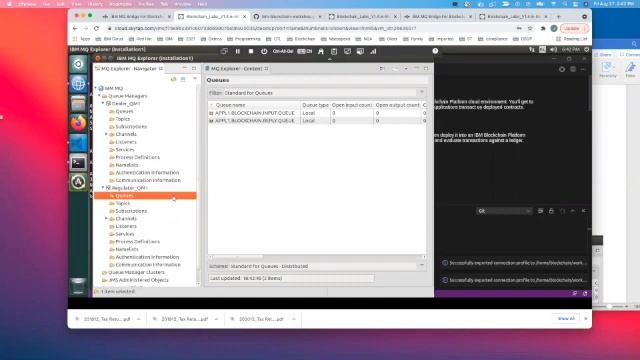Open the blue VS Code launcher icon
Image resolution: width=640 pixels, height=360 pixels.
(78, 143)
